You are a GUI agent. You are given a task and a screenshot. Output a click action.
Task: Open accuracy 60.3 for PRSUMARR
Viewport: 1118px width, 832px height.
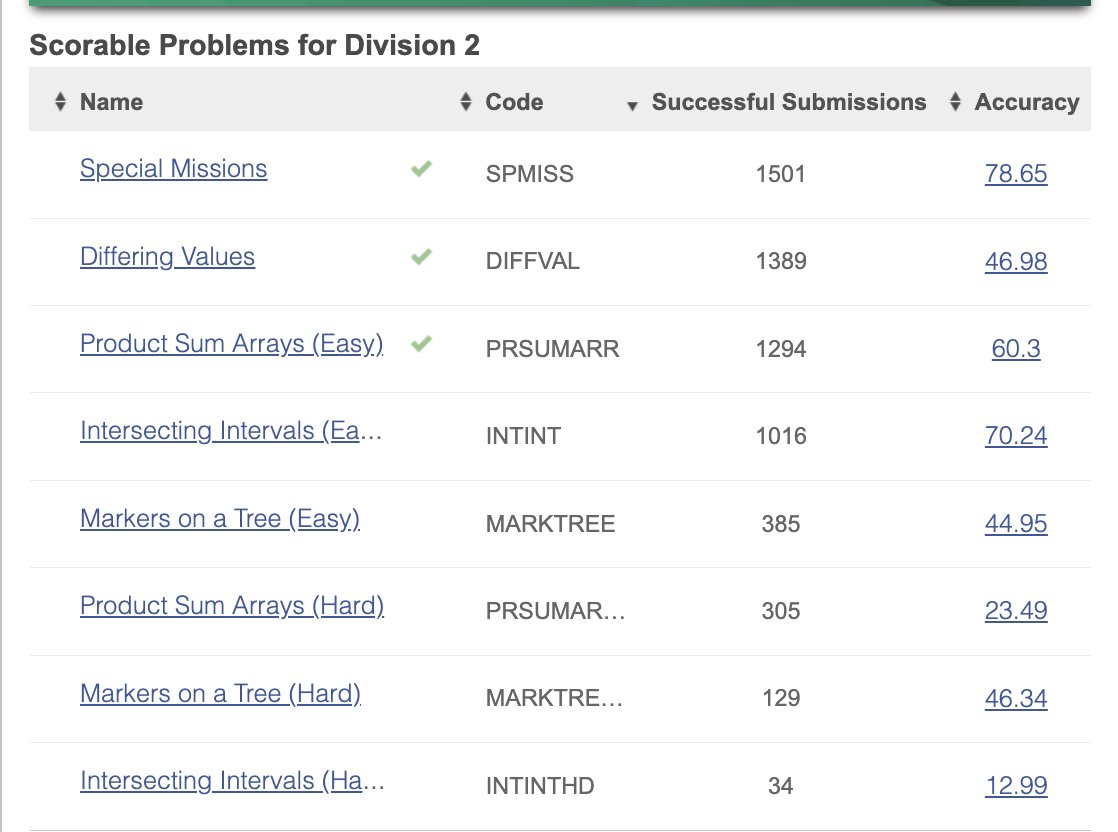click(1016, 349)
